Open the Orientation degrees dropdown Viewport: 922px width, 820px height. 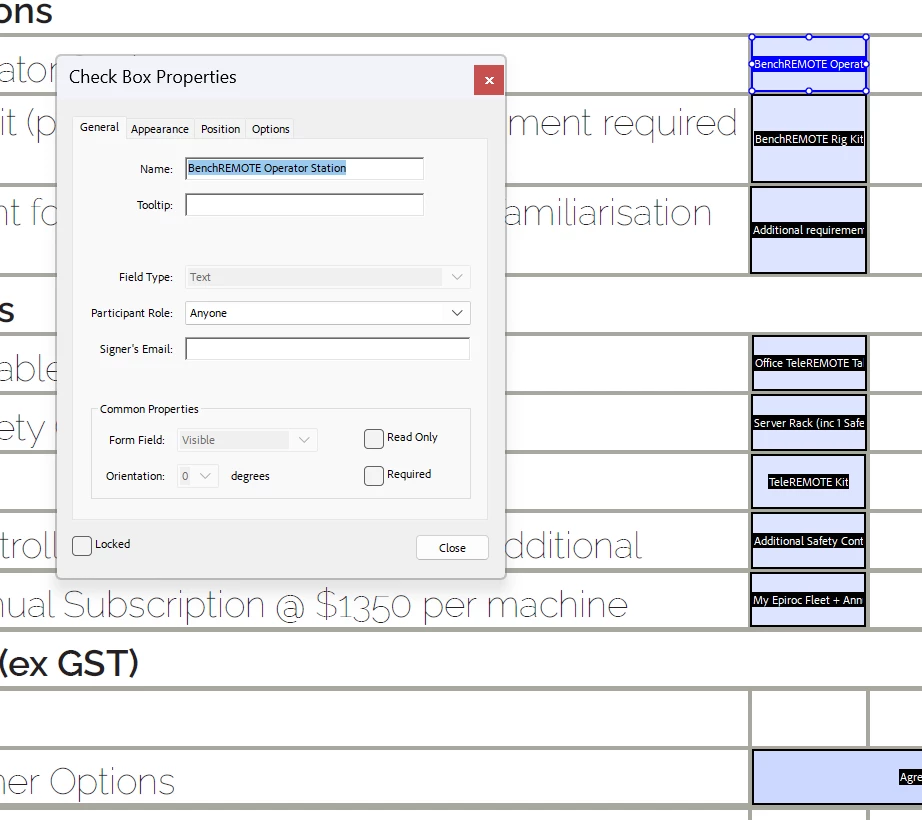tap(198, 476)
